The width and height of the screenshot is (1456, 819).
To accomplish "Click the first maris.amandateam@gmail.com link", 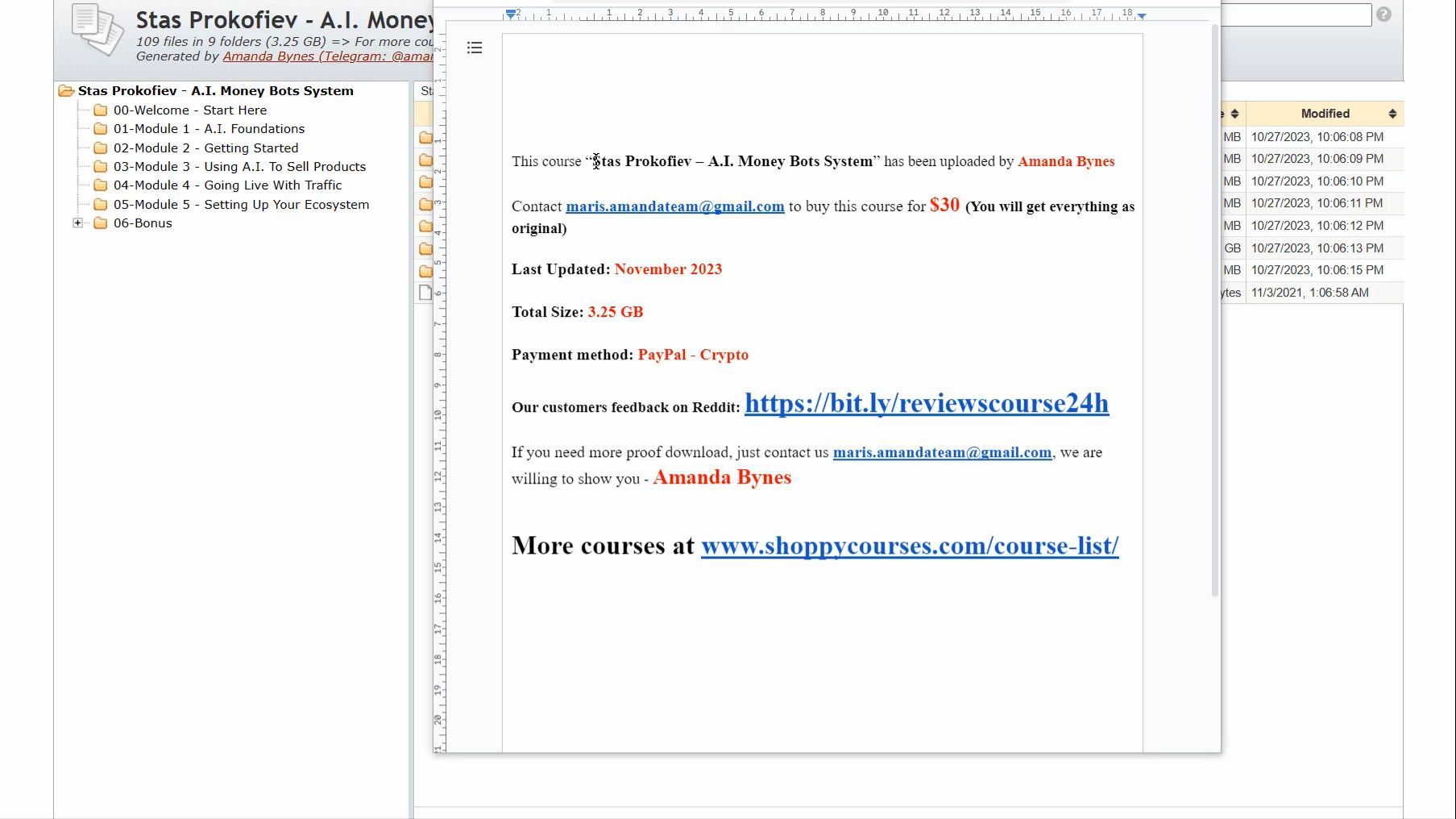I will (x=675, y=206).
